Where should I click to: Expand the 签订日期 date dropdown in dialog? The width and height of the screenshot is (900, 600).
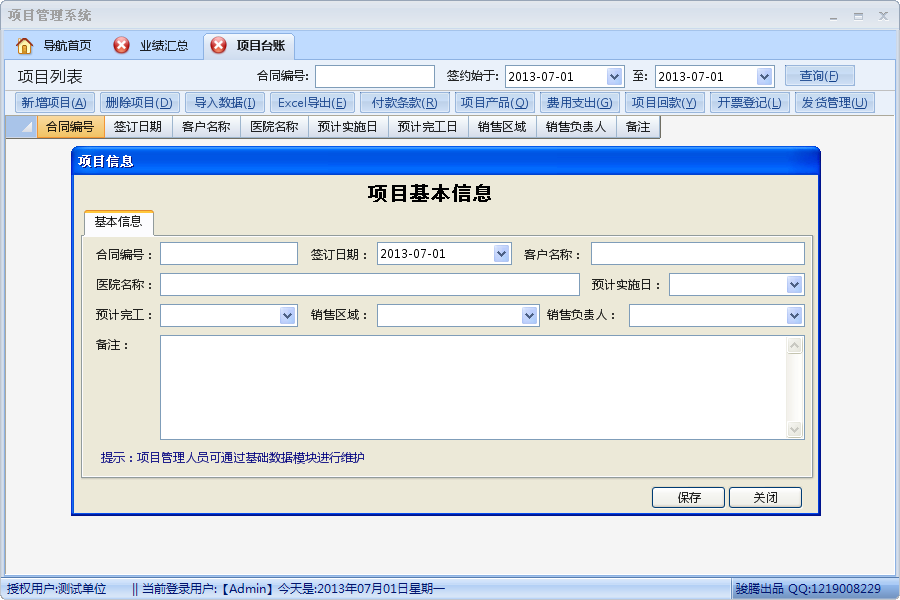[x=502, y=254]
